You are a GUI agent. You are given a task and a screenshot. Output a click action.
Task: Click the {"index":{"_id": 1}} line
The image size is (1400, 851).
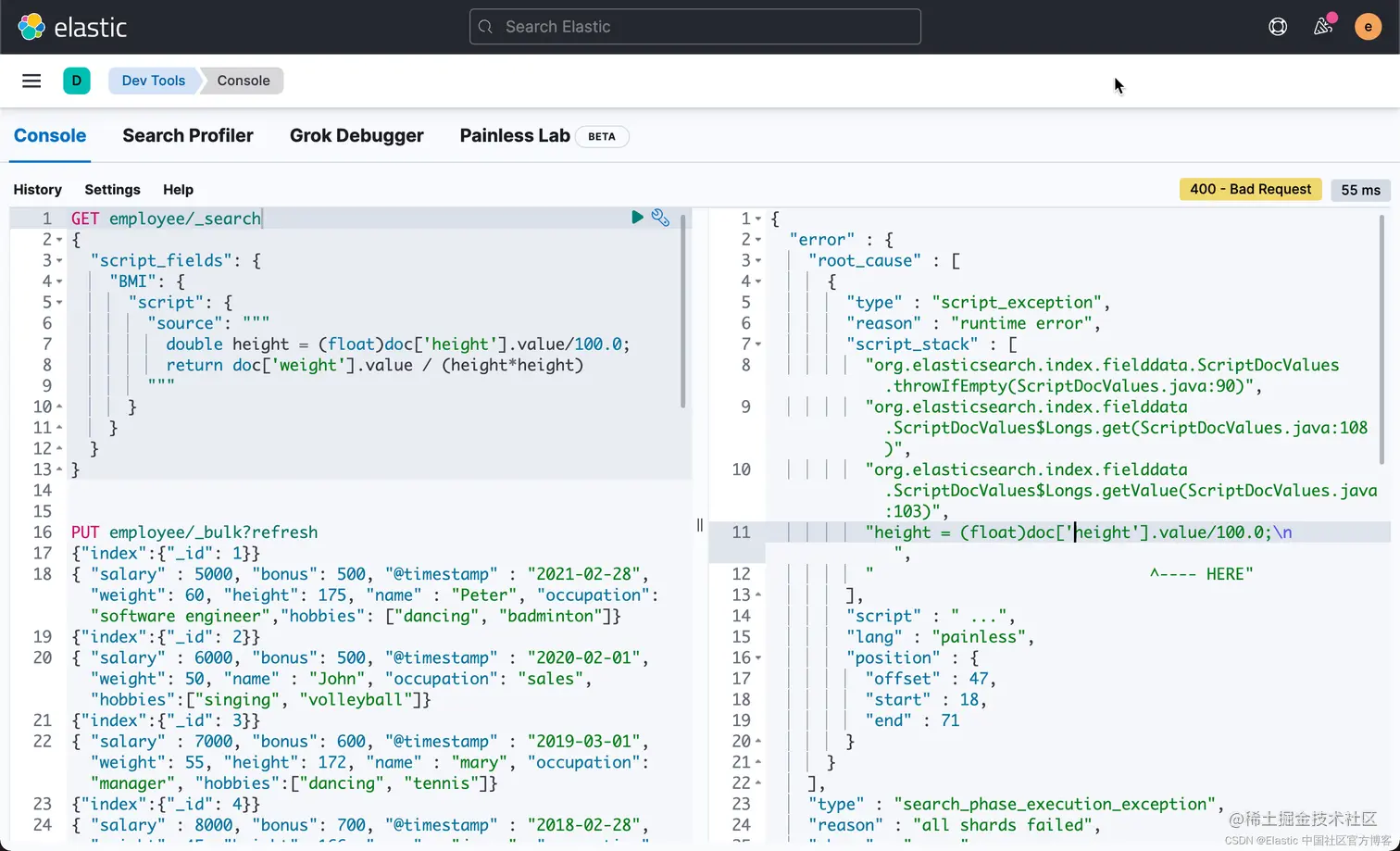click(166, 554)
